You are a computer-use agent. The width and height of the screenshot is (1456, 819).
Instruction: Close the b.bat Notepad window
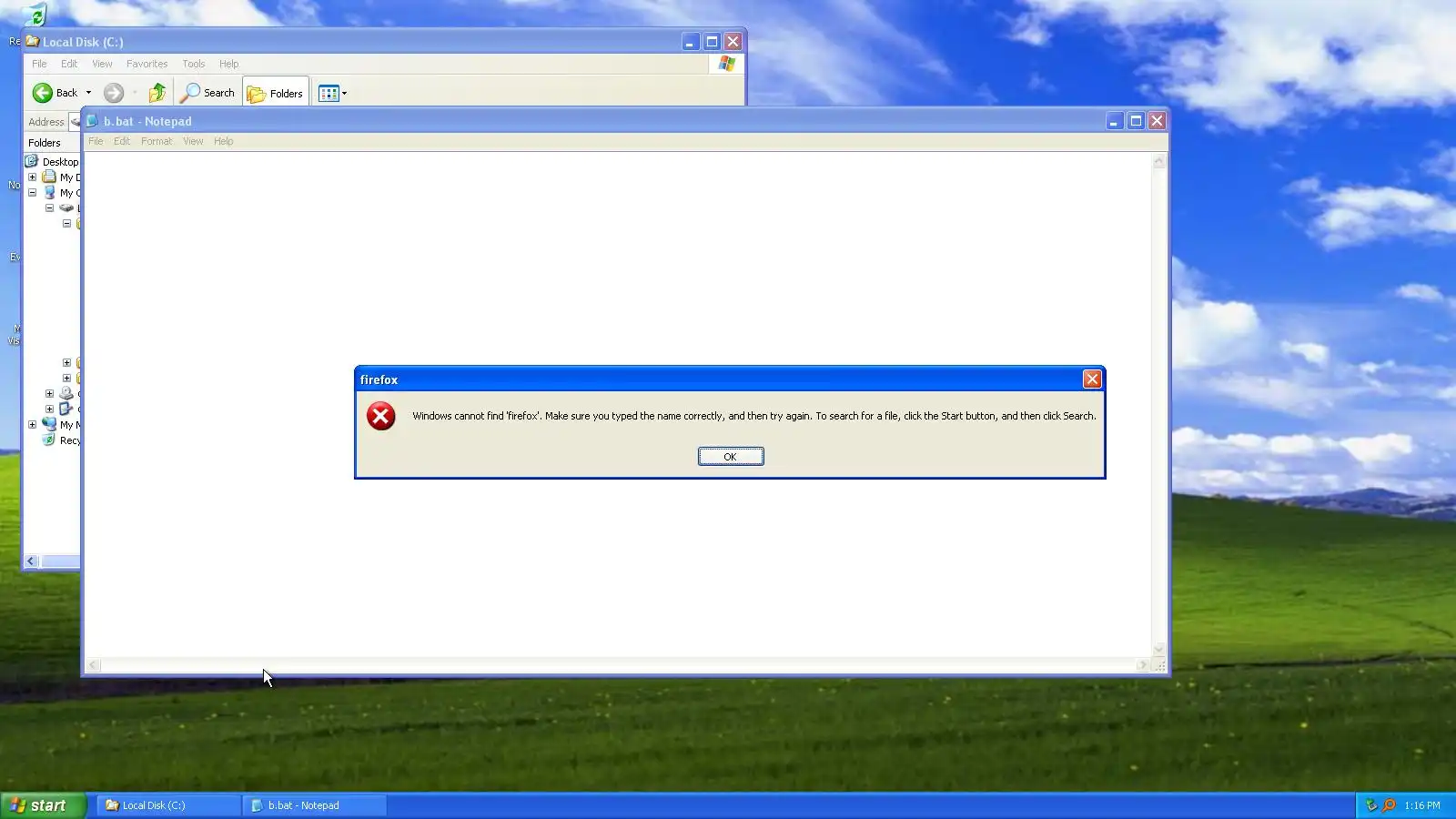pyautogui.click(x=1157, y=121)
